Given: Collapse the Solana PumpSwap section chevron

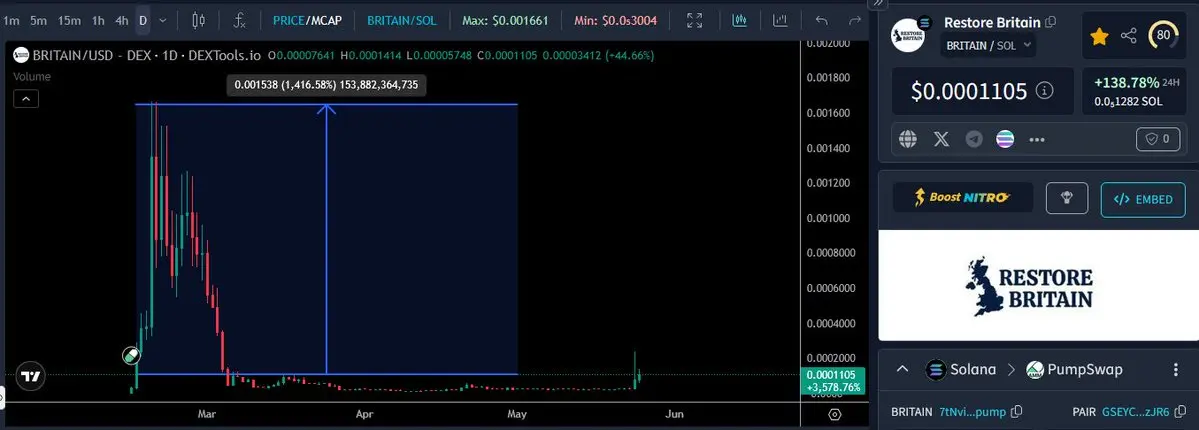Looking at the screenshot, I should (902, 370).
